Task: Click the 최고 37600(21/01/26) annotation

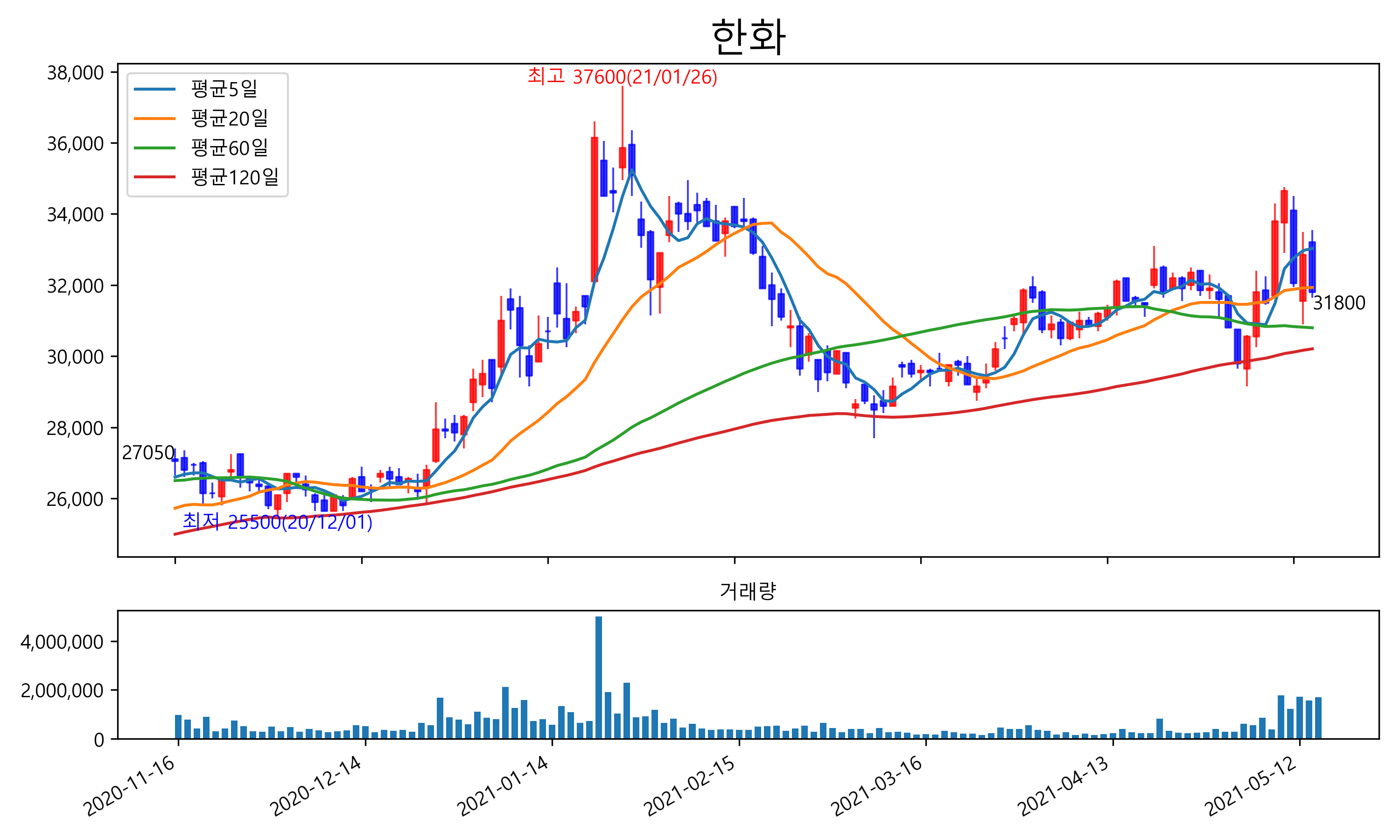Action: click(x=622, y=77)
